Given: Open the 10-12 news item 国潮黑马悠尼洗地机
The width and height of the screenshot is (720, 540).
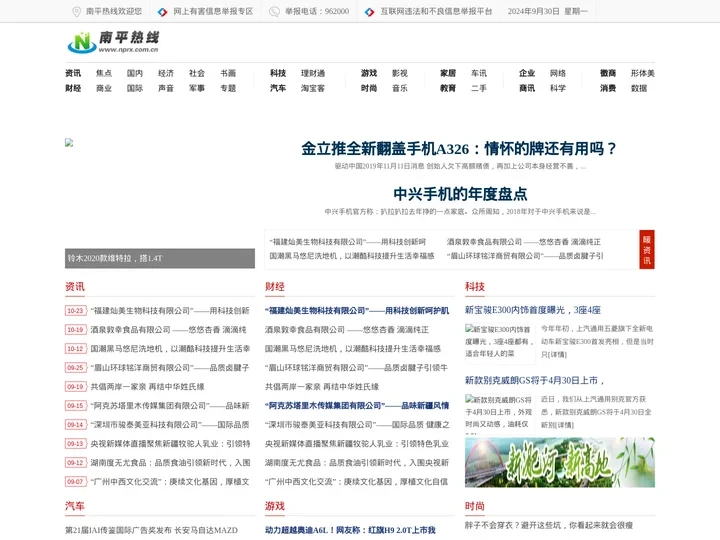Looking at the screenshot, I should (x=170, y=349).
